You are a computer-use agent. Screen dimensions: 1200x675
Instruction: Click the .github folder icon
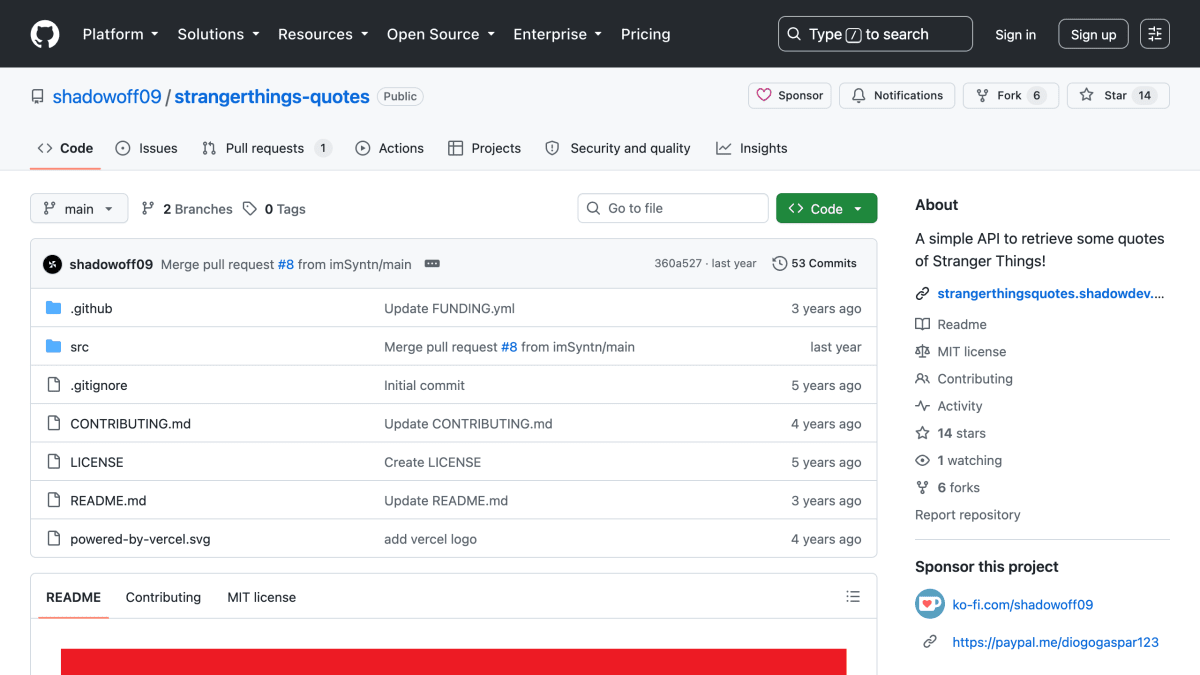click(x=54, y=308)
